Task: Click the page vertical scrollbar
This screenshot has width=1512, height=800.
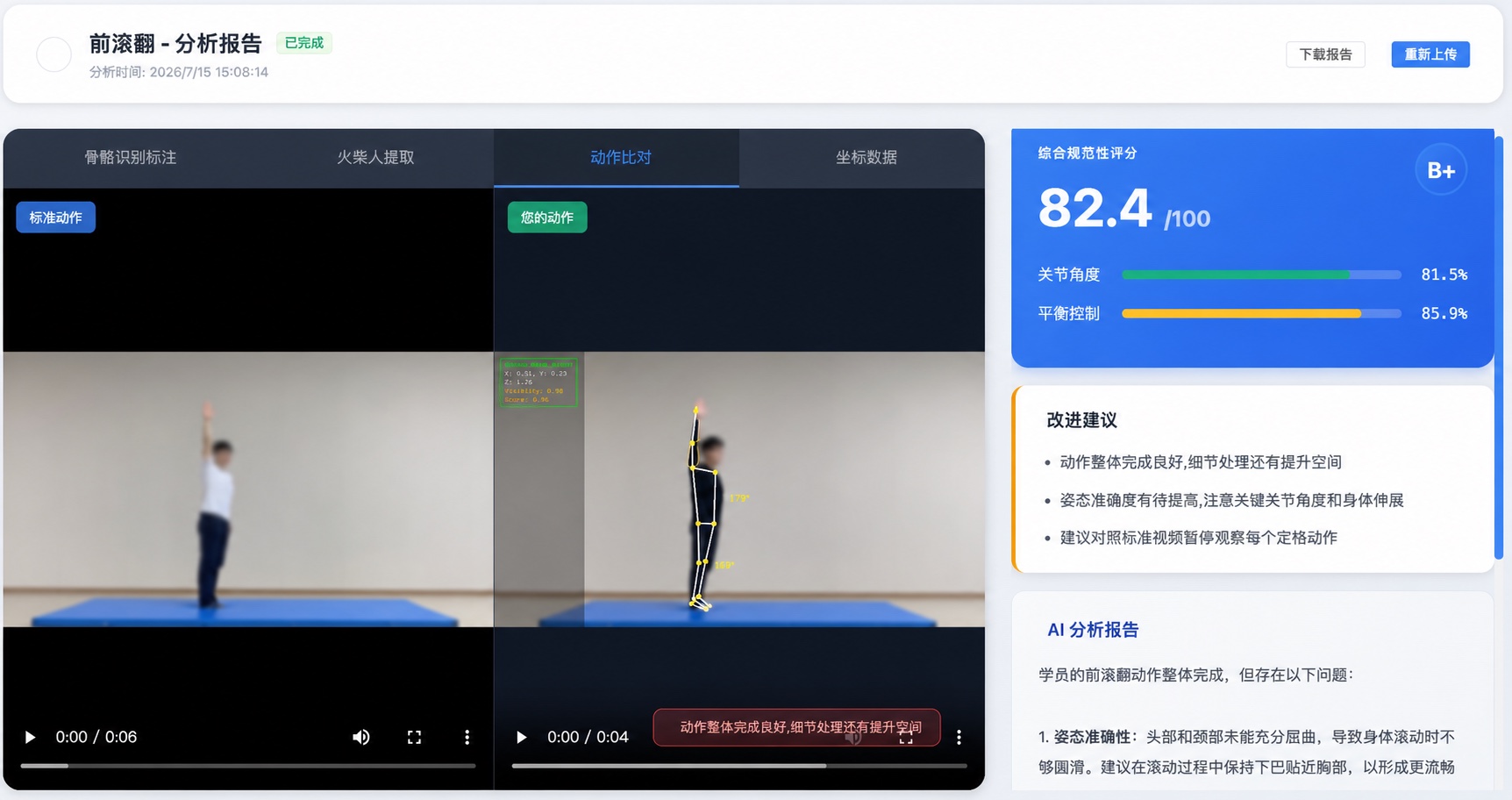Action: (x=1499, y=347)
